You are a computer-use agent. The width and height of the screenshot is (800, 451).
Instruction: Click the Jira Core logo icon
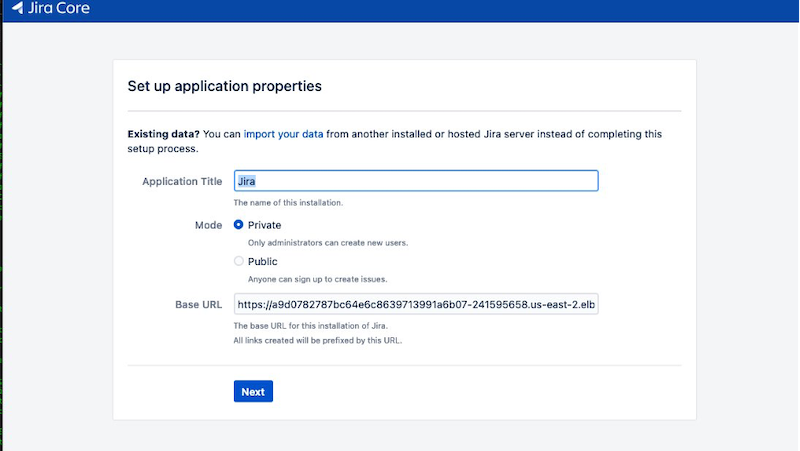click(17, 7)
